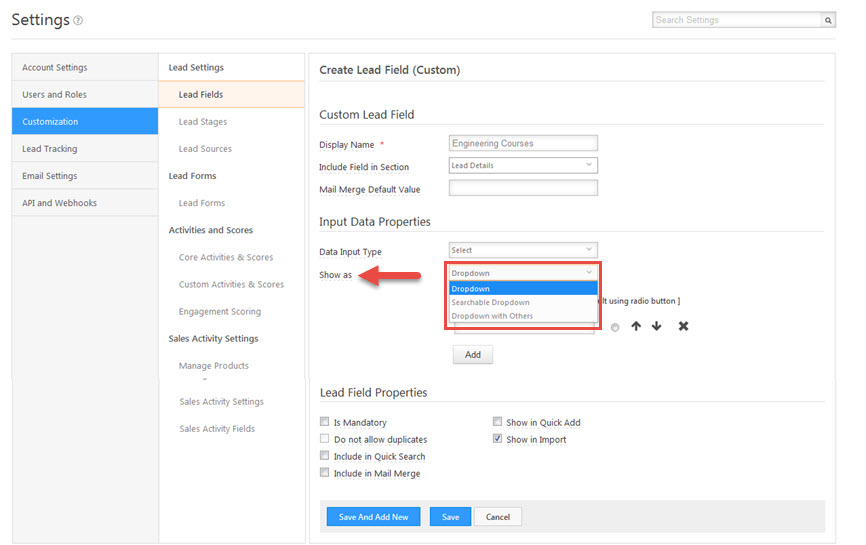Click the help icon beside Settings

(79, 21)
